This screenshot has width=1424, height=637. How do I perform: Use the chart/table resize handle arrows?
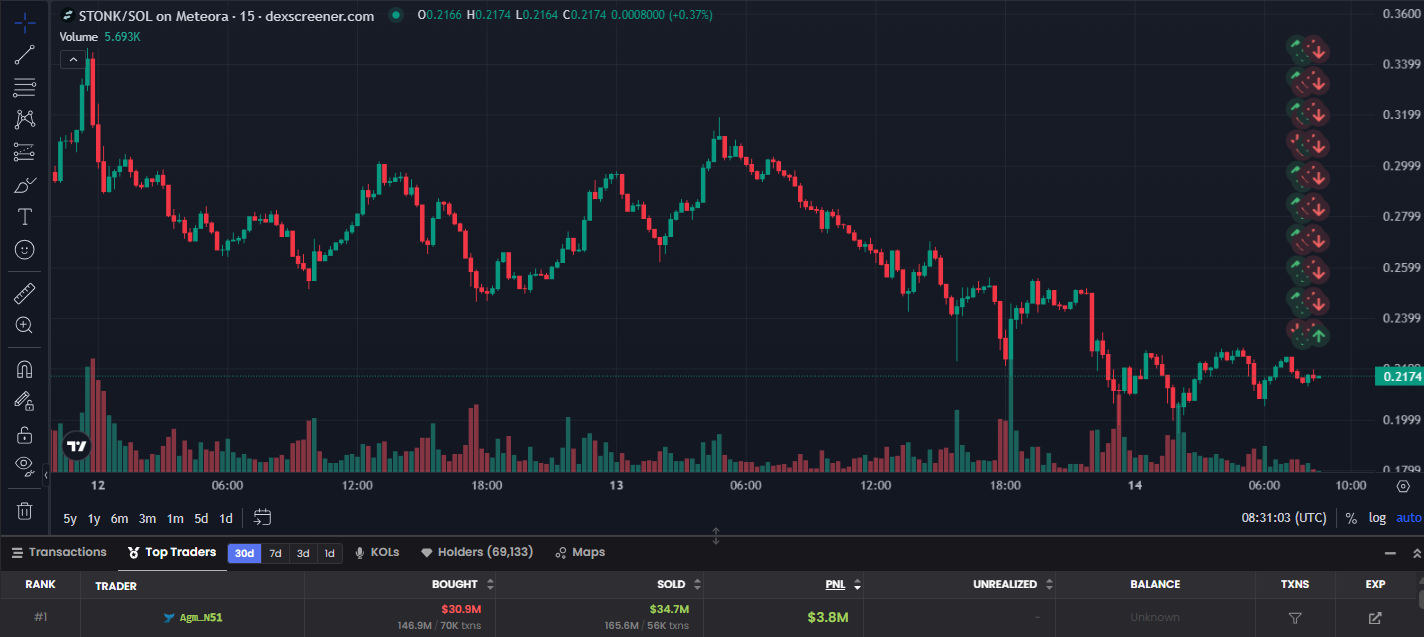(x=716, y=536)
